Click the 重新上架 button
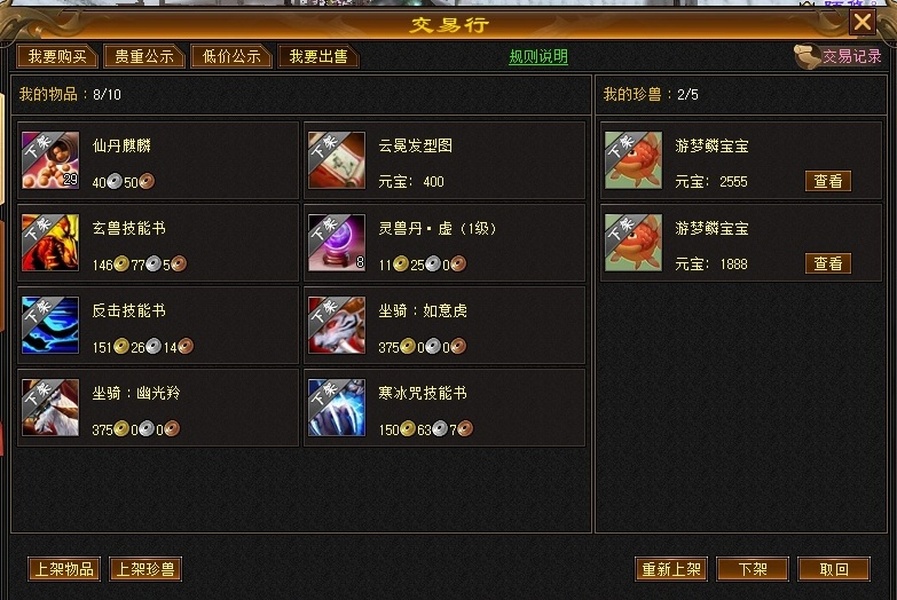897x600 pixels. pos(671,569)
